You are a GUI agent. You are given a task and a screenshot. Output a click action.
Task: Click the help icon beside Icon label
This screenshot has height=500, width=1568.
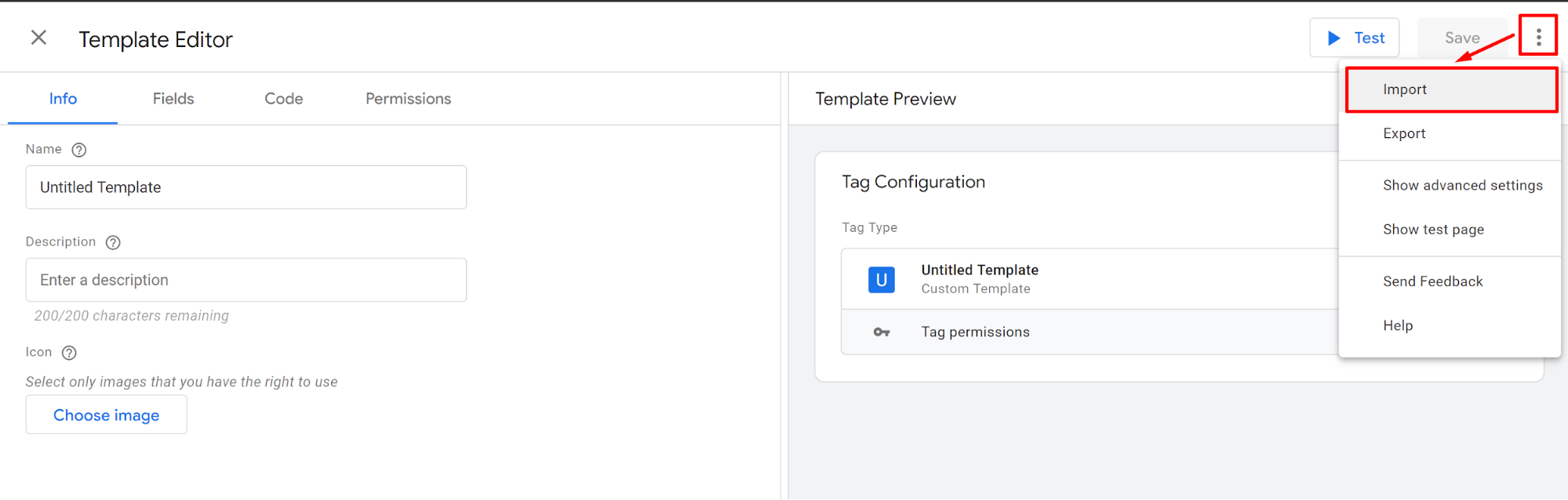click(x=69, y=353)
